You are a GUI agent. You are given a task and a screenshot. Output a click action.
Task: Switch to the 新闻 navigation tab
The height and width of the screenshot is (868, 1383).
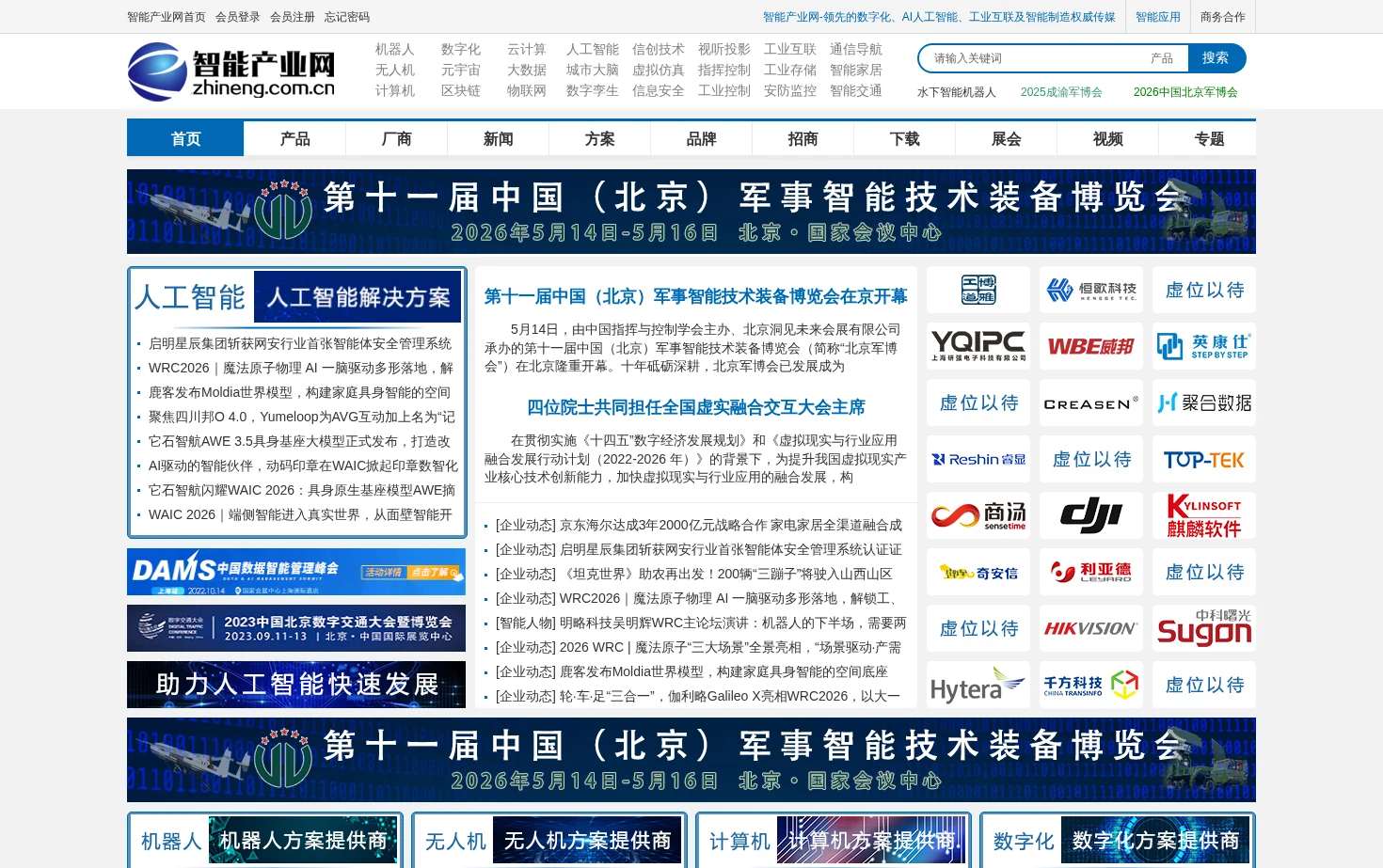click(x=499, y=139)
